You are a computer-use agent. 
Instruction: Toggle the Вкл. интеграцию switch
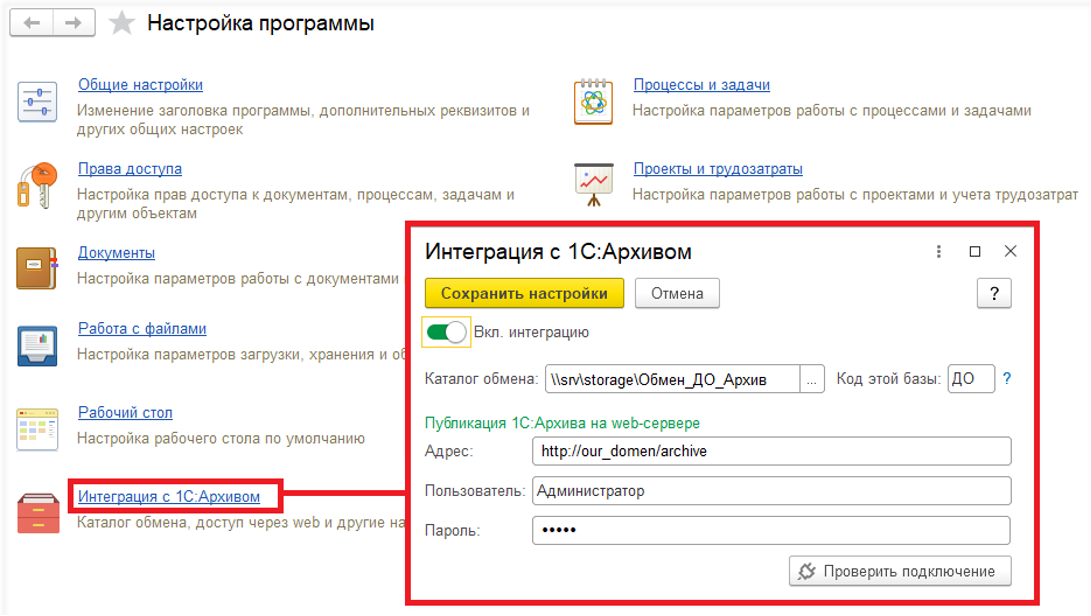coord(446,332)
